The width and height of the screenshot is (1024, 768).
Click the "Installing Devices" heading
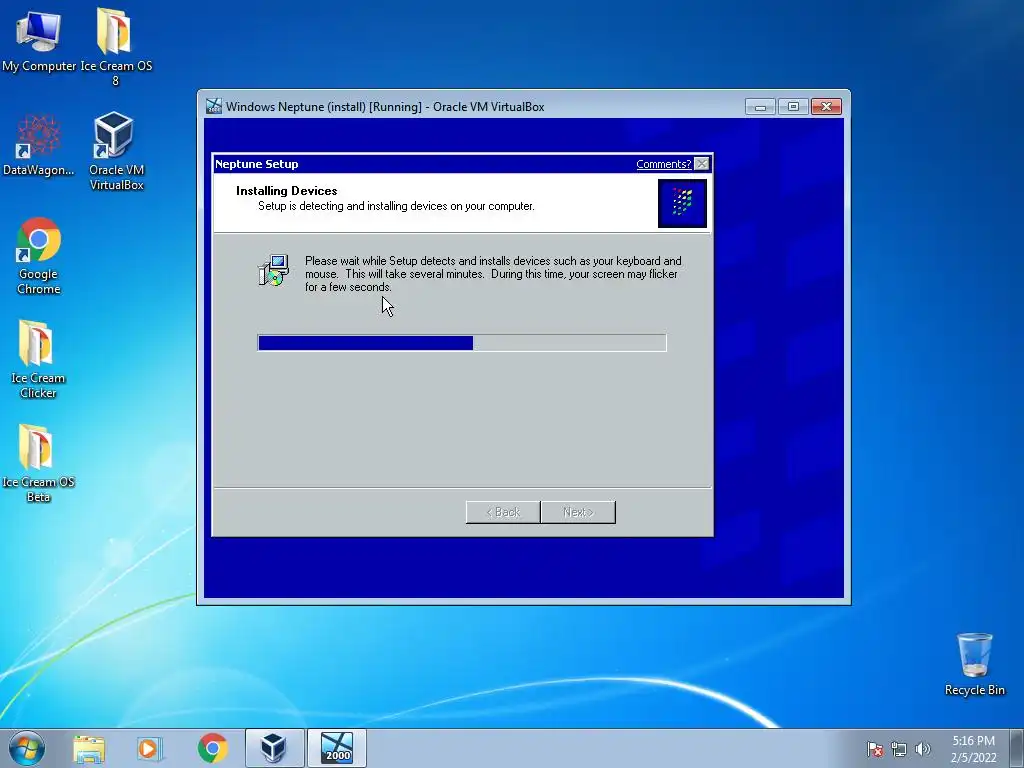tap(287, 191)
